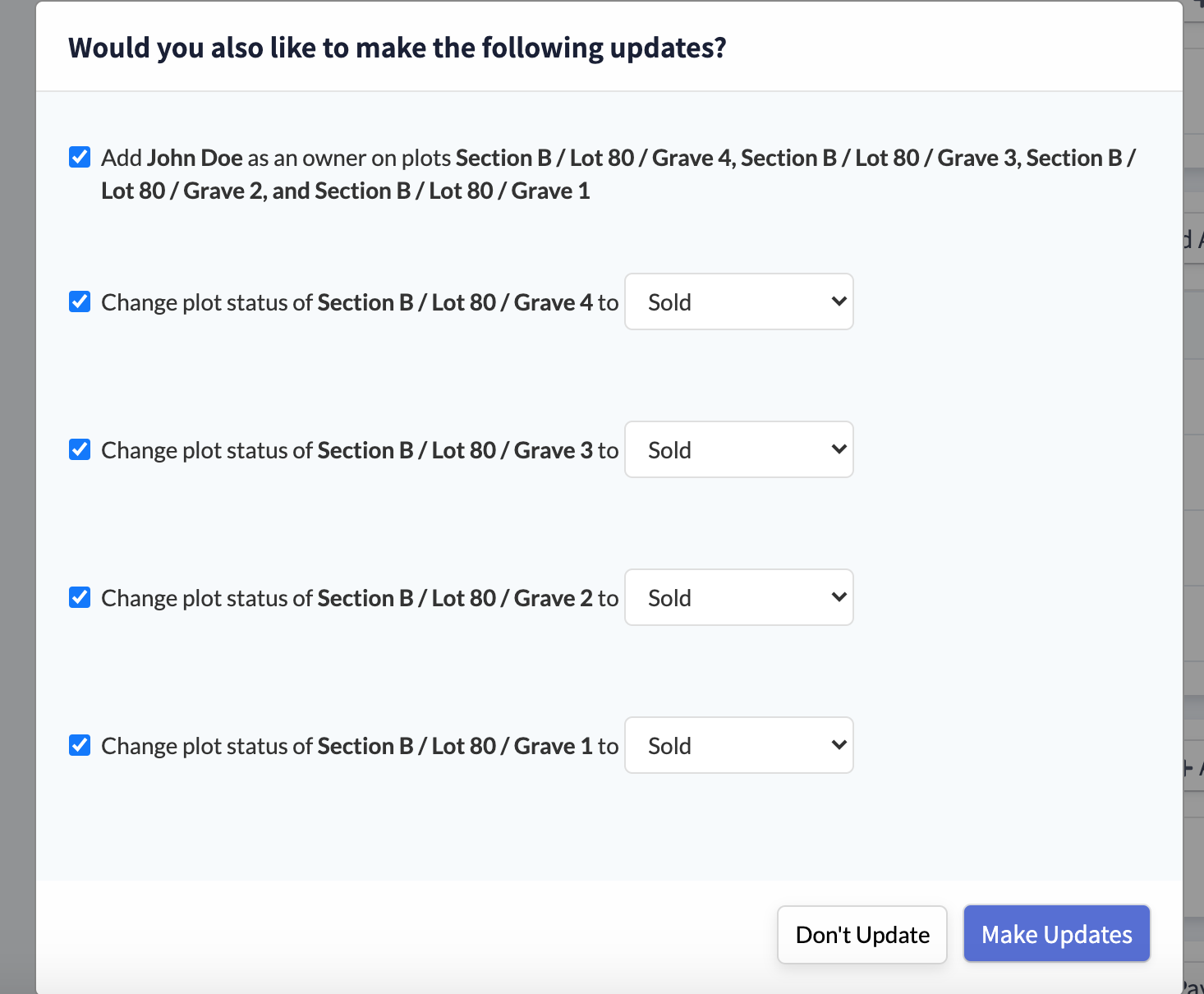The width and height of the screenshot is (1204, 994).
Task: Click the dropdown arrow beside Grave 3's status
Action: pyautogui.click(x=838, y=449)
